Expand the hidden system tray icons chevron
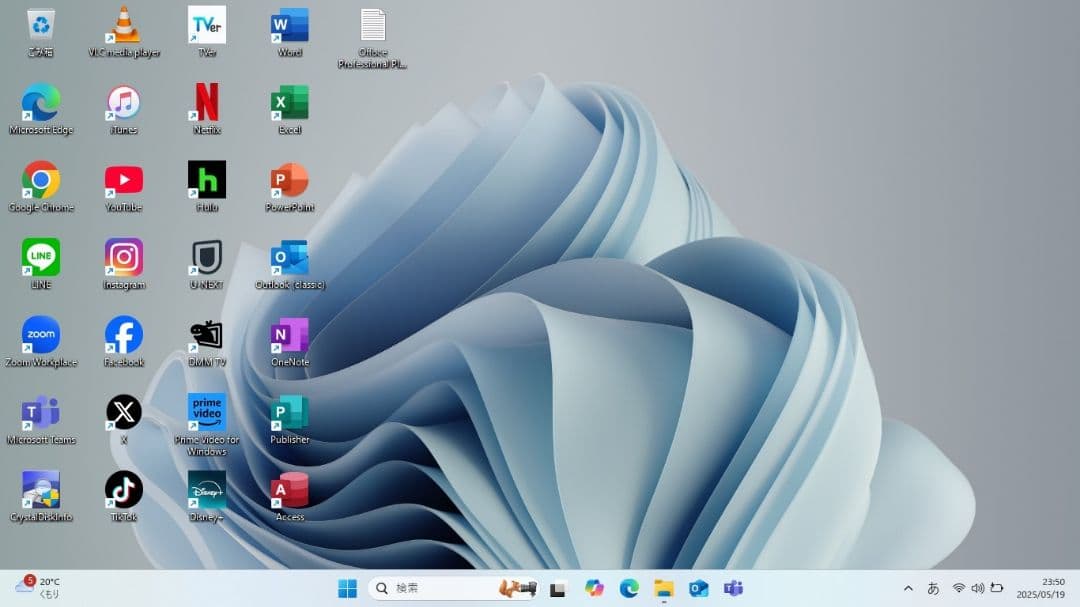Screen dimensions: 1080x607 click(x=908, y=588)
